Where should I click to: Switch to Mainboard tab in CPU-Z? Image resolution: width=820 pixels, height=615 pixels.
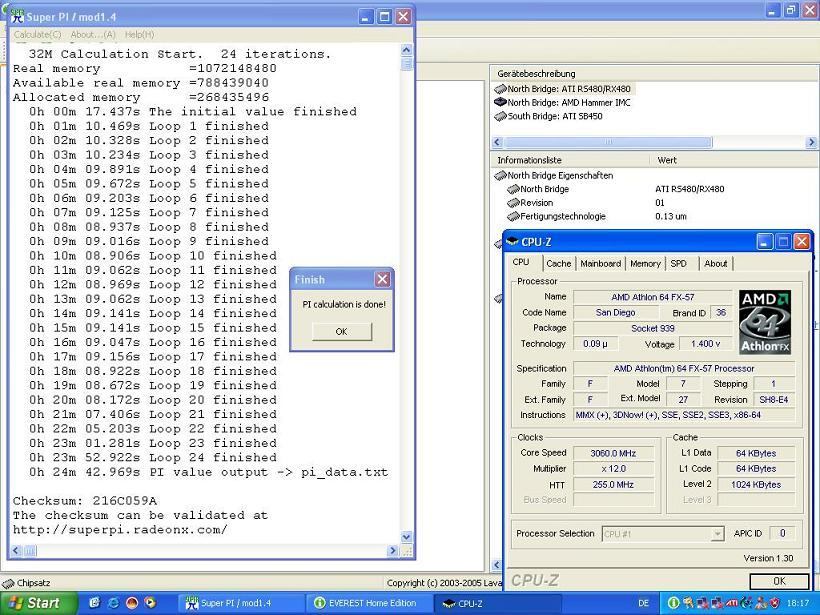pos(601,264)
